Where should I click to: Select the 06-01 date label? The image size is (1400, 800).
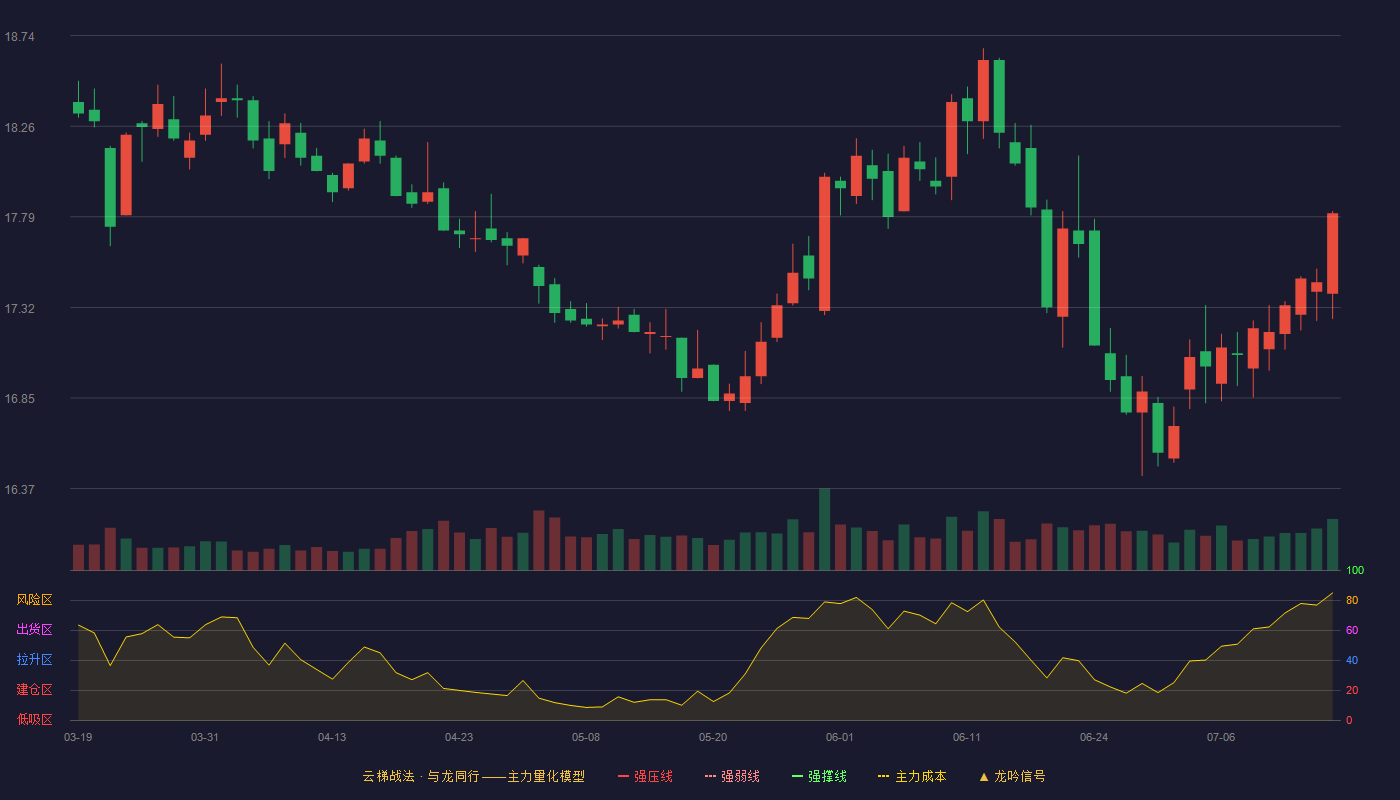click(840, 737)
